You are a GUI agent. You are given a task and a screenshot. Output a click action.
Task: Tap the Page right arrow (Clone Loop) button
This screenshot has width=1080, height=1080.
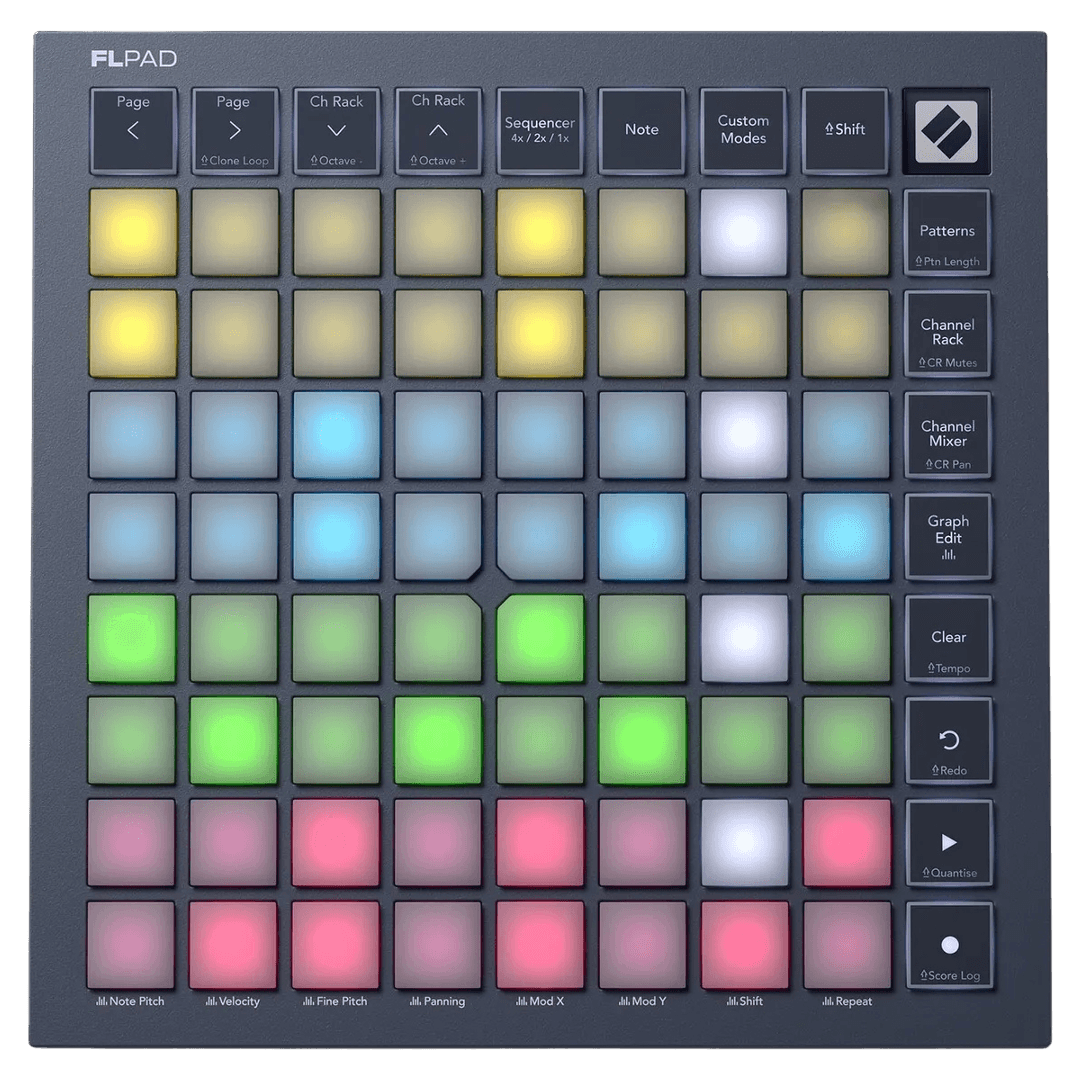(235, 130)
